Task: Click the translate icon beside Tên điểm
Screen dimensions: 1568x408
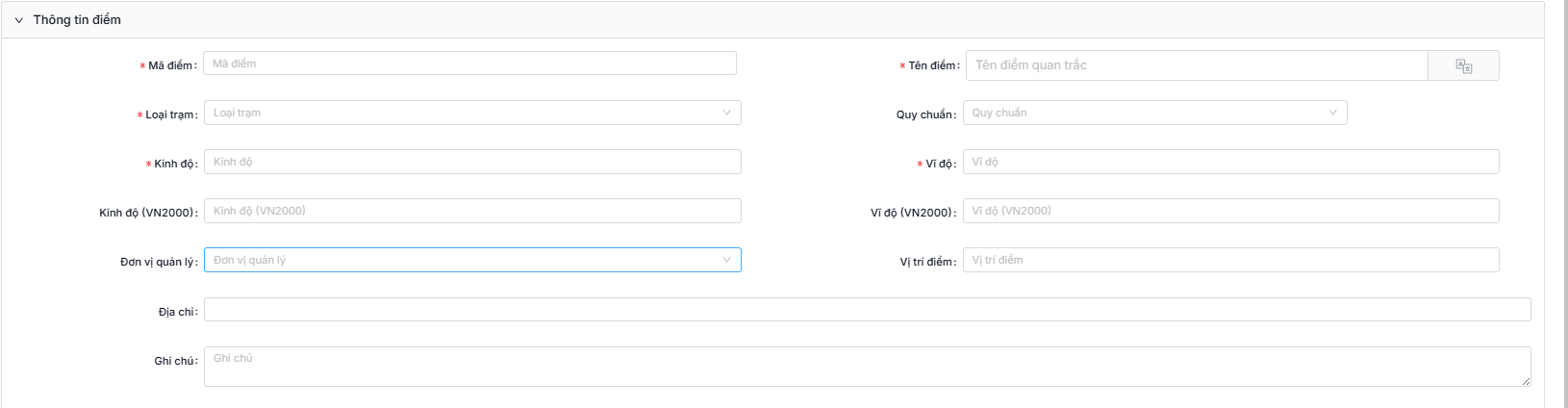Action: [x=1463, y=65]
